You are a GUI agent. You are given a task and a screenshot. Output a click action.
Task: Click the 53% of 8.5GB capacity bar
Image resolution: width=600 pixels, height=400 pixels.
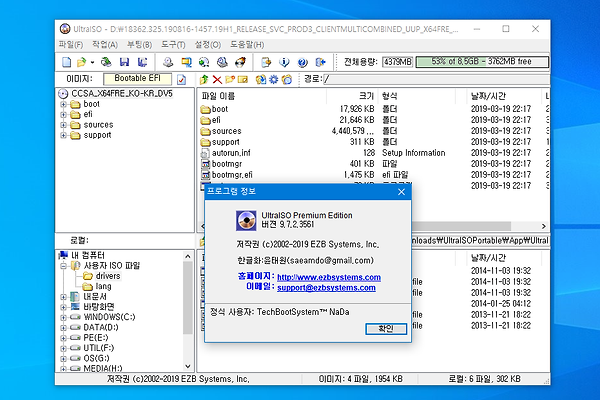pos(482,62)
